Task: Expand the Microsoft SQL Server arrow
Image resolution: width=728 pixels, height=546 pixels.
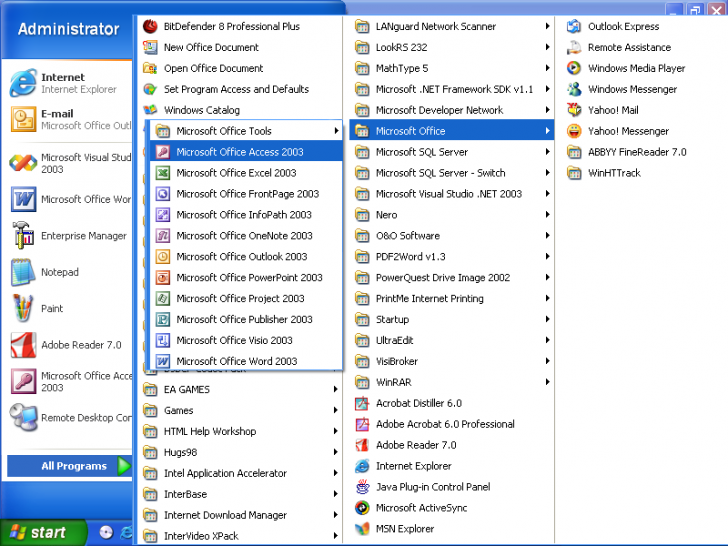Action: 547,152
